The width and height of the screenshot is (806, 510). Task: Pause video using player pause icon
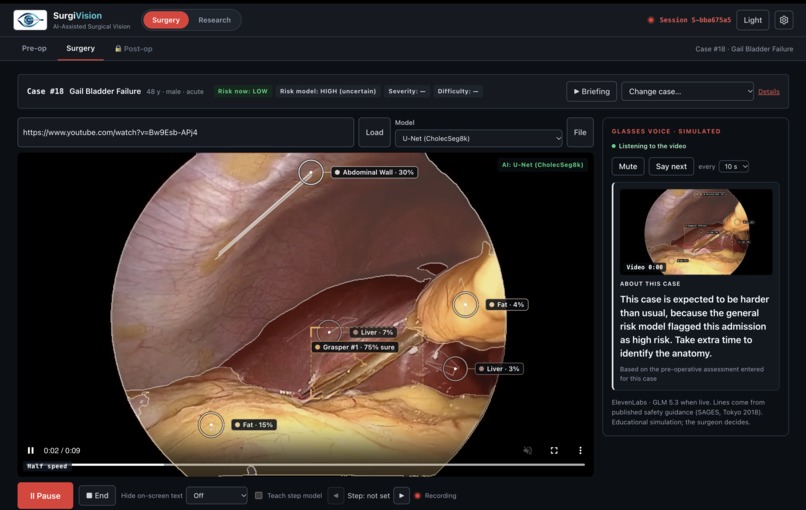point(31,450)
